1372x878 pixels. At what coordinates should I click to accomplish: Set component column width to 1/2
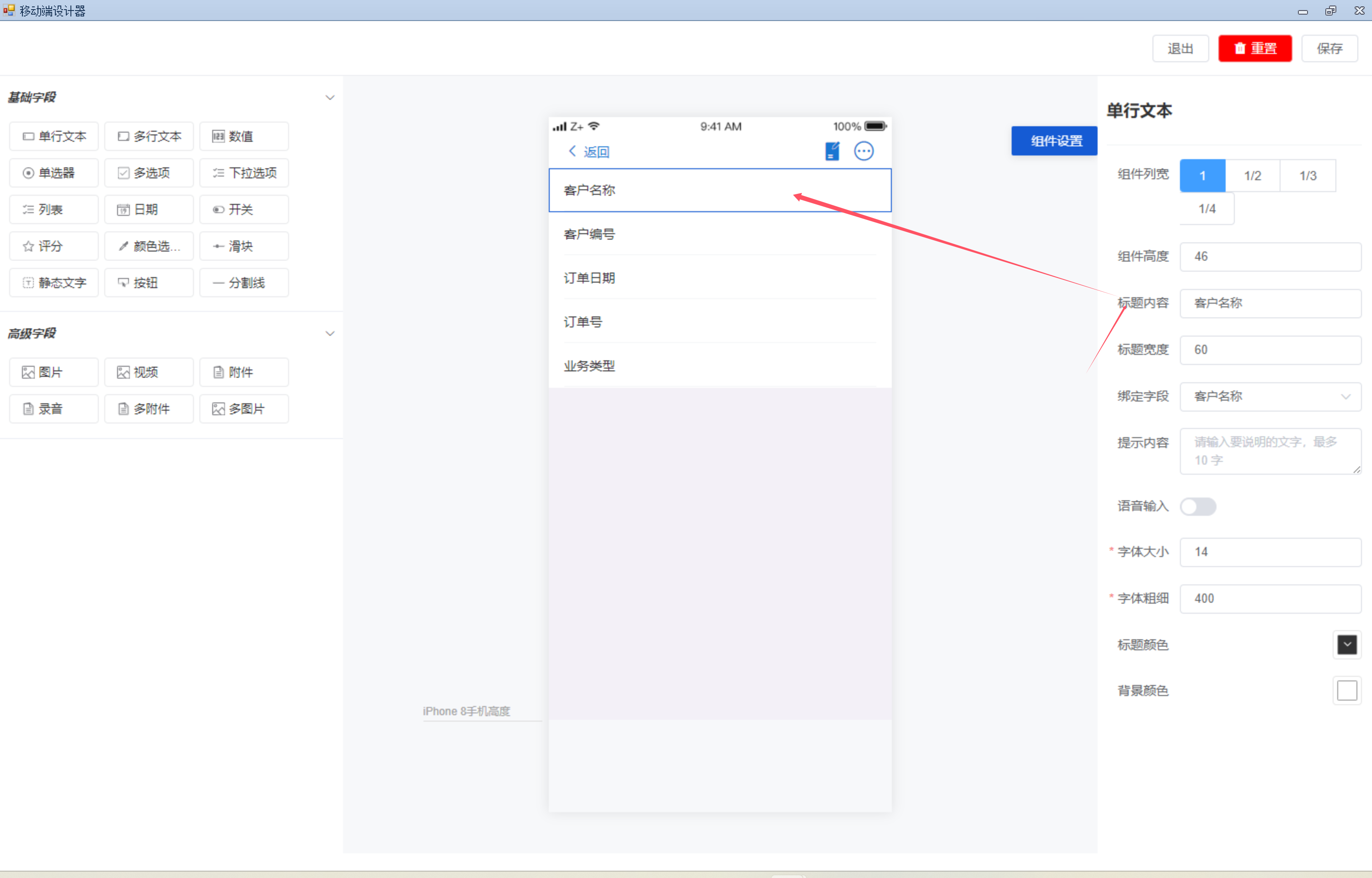click(x=1252, y=176)
